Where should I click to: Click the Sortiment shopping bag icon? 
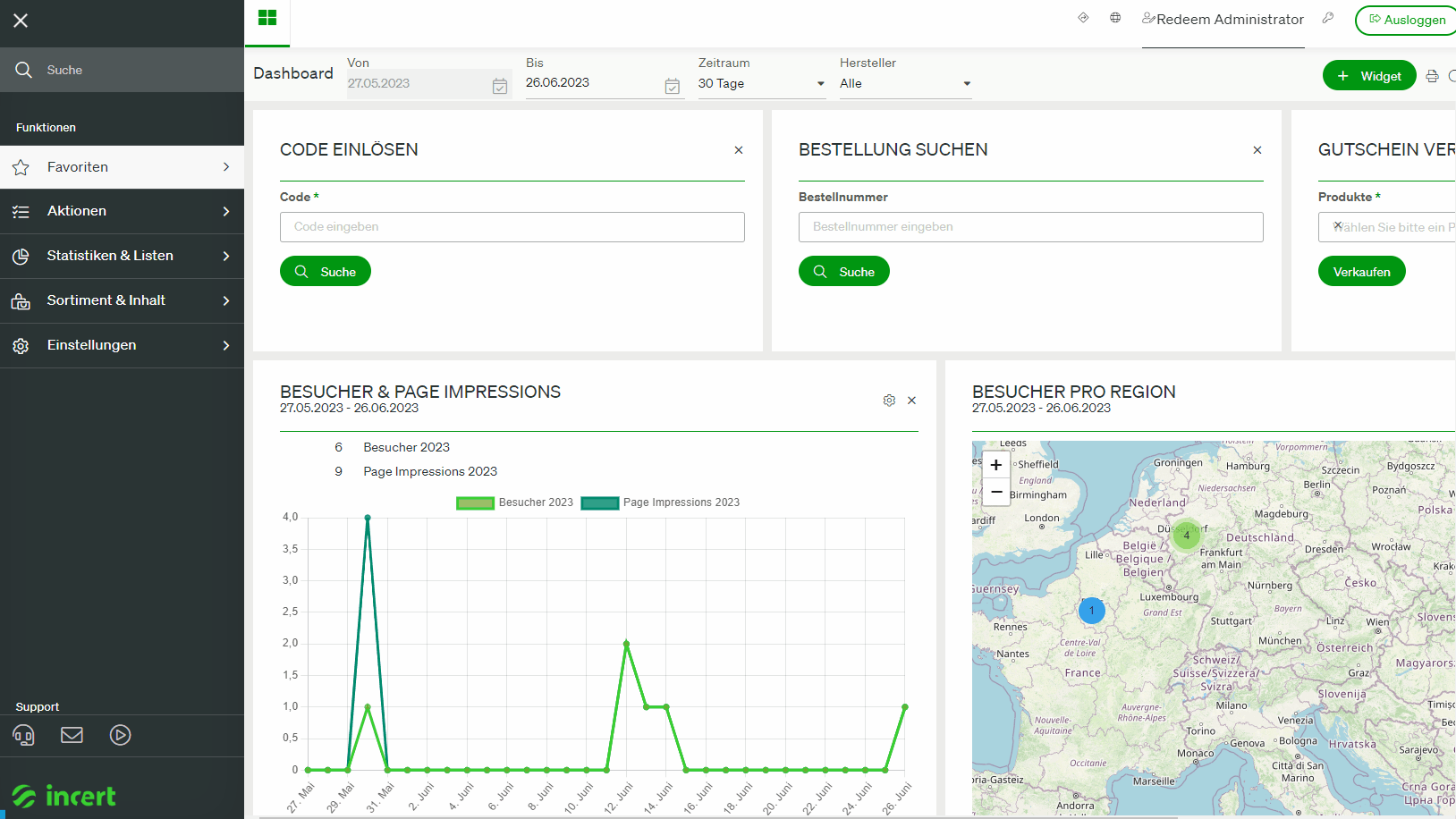tap(21, 301)
